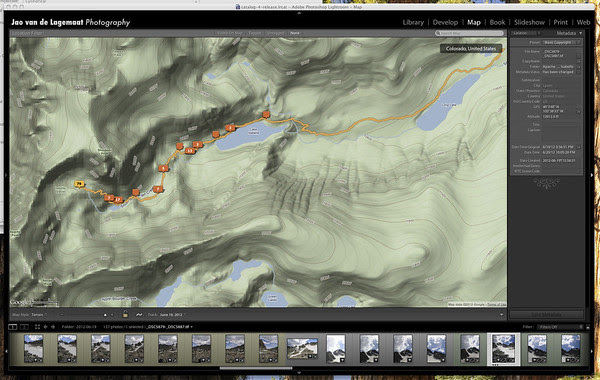This screenshot has width=600, height=380.
Task: Apply the Tagged location filter
Action: click(x=254, y=33)
